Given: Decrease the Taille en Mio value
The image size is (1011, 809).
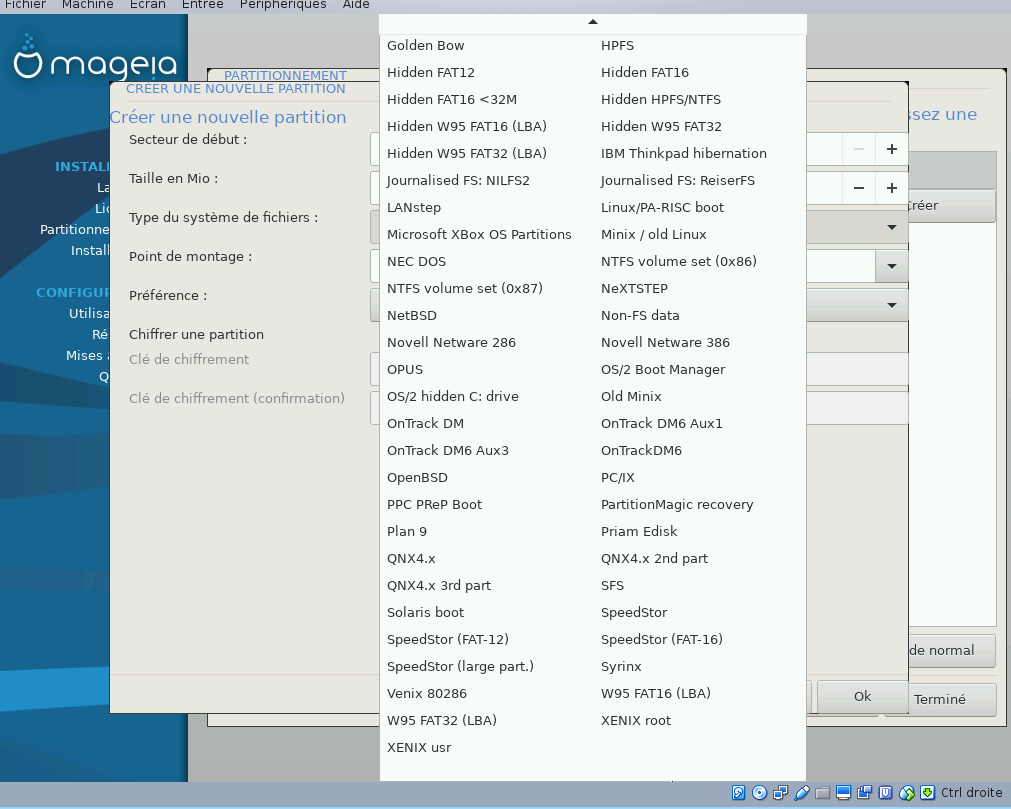Looking at the screenshot, I should pos(859,188).
